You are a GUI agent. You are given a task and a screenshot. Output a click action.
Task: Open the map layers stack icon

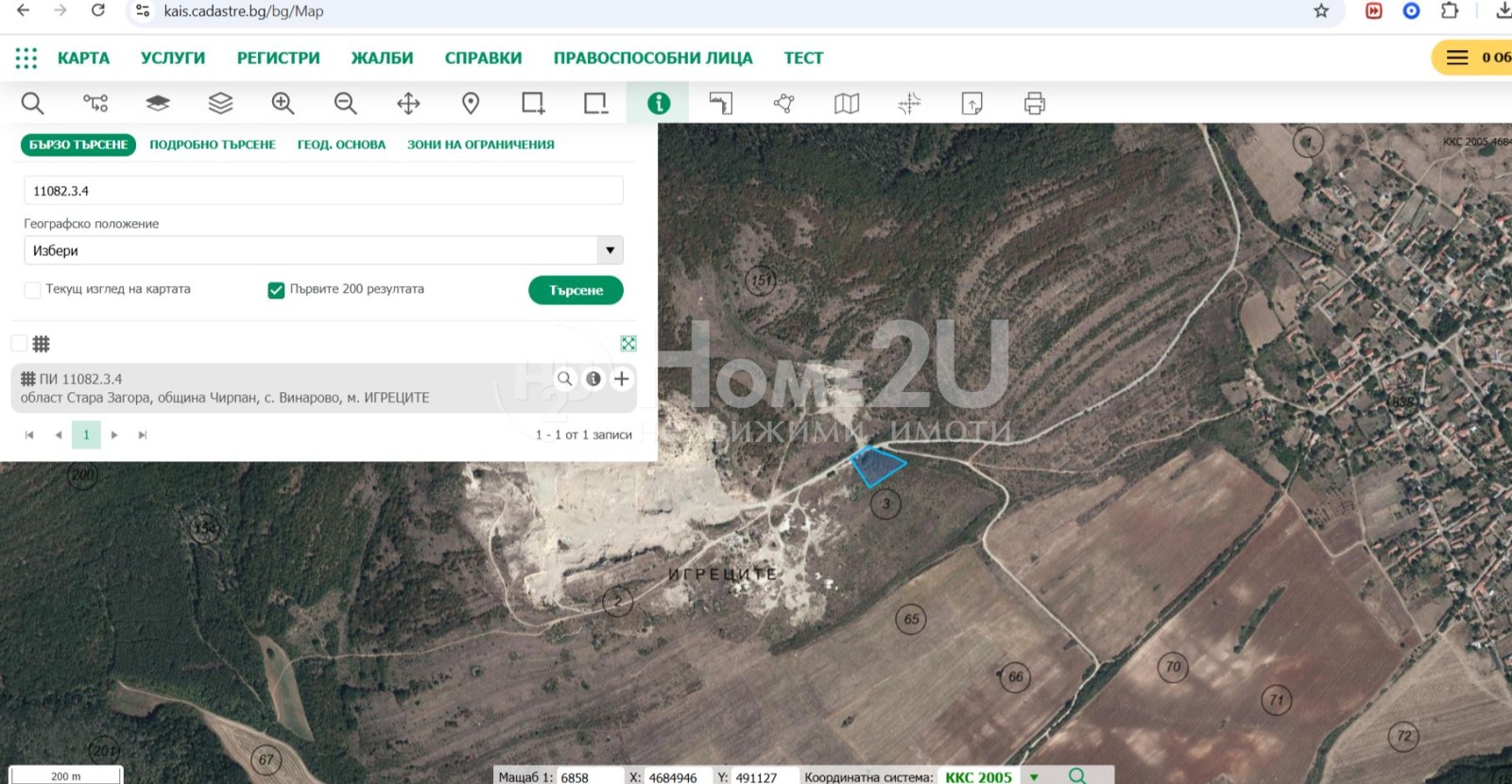(220, 103)
